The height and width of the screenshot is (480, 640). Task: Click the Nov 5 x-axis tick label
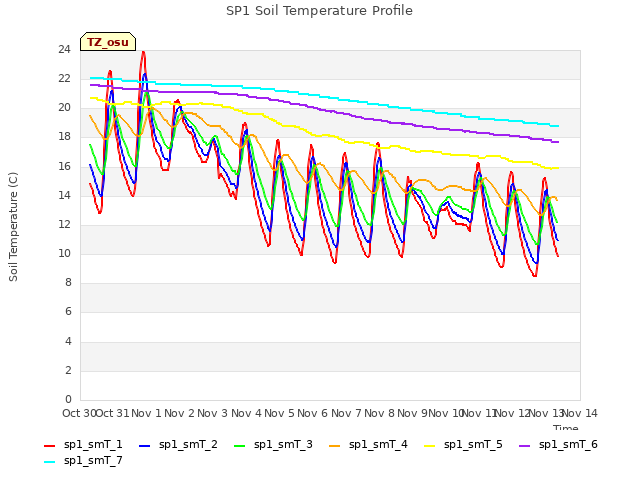click(280, 413)
